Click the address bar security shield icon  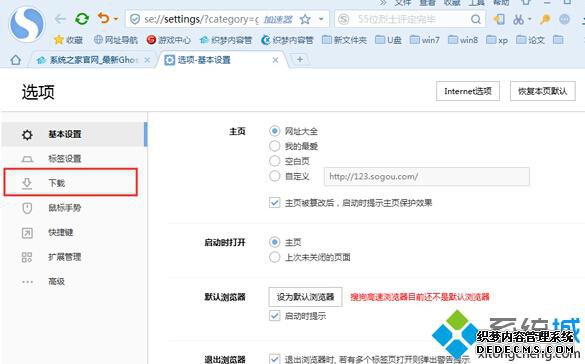coord(135,19)
